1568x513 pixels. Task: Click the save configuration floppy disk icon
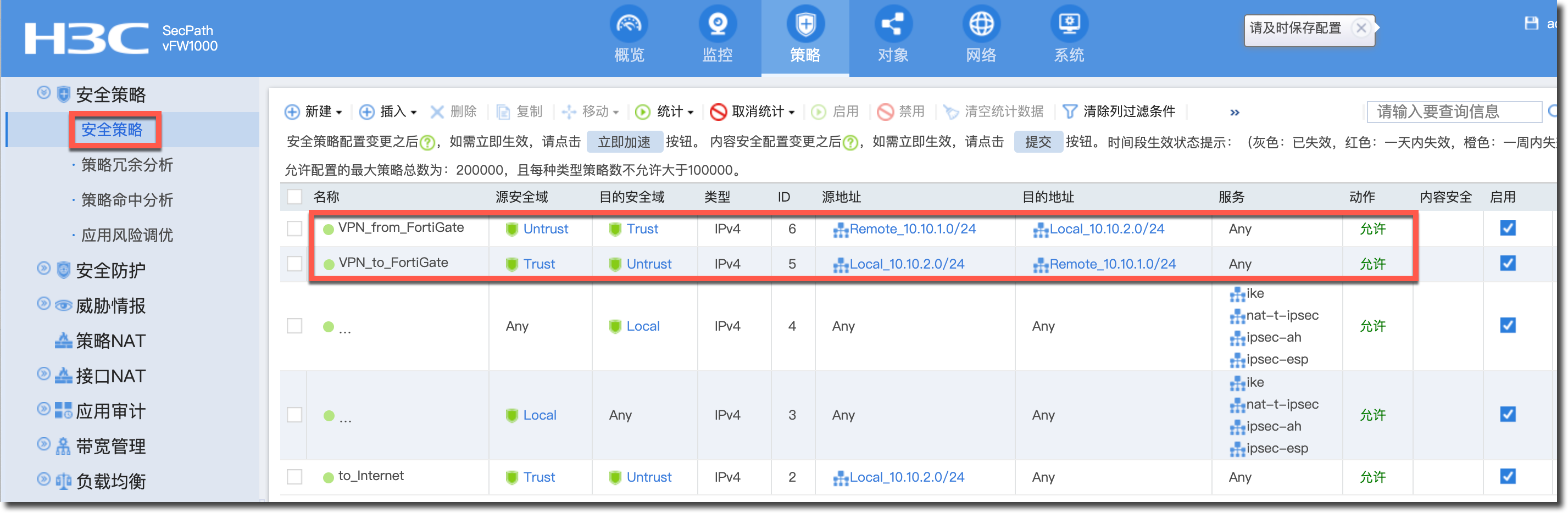(1531, 24)
